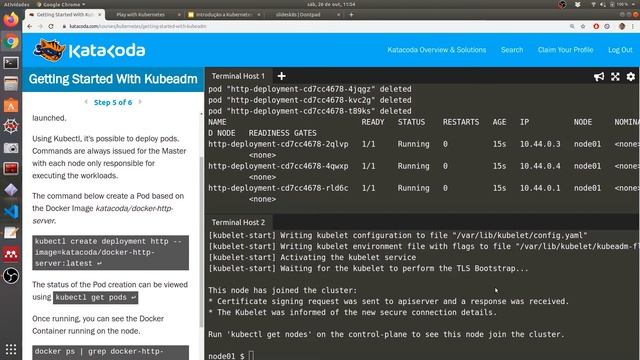Click the Chrome icon in the dock
Screen dimensions: 640x360
(x=11, y=41)
